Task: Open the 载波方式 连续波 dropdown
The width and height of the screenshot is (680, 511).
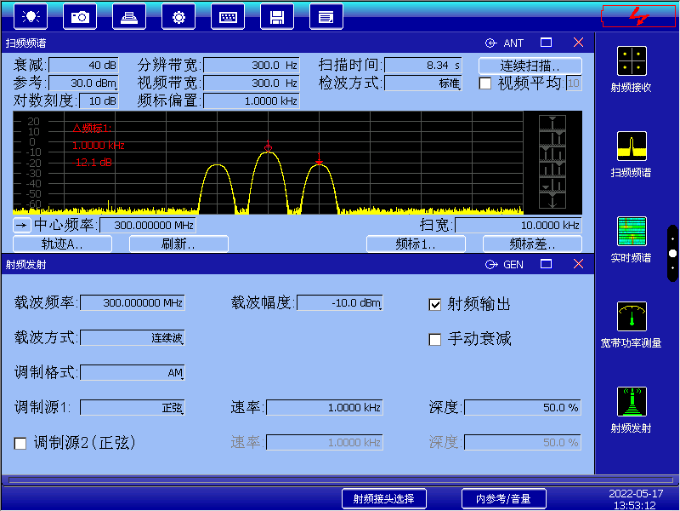Action: coord(133,338)
